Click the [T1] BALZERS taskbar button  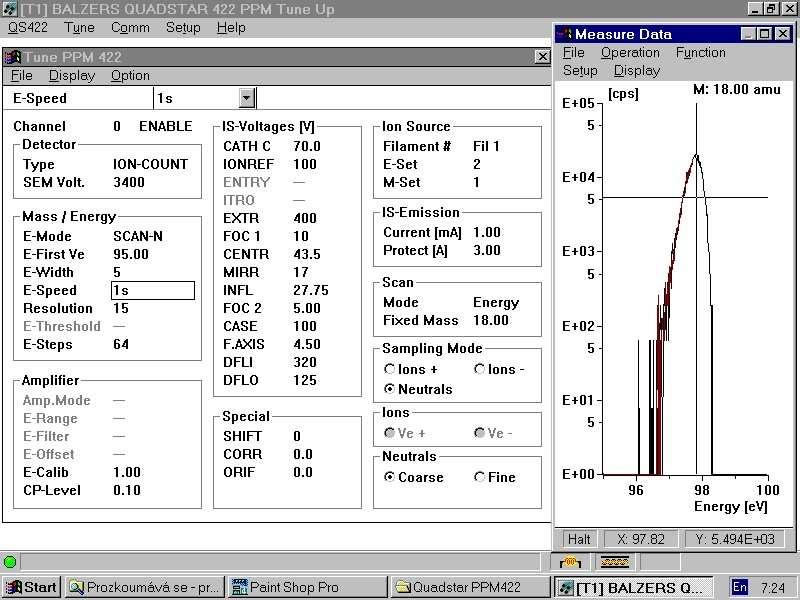(x=634, y=587)
